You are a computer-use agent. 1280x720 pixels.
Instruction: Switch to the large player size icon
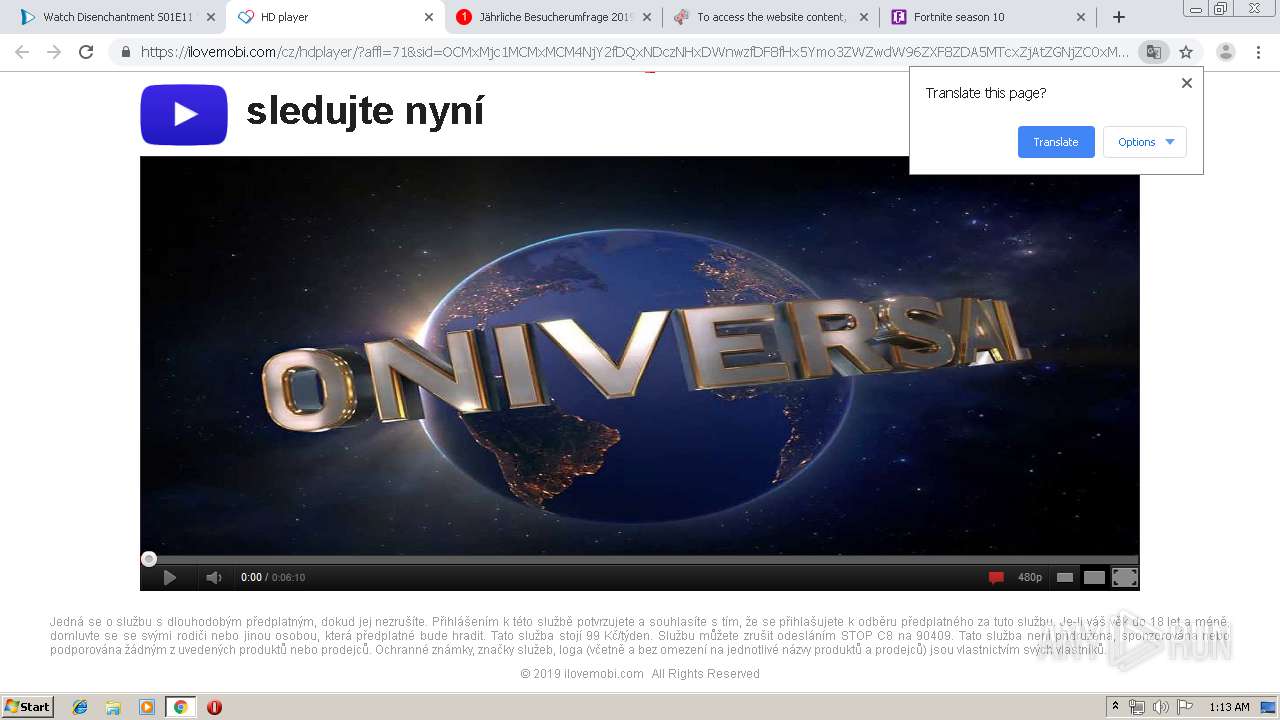[1094, 577]
